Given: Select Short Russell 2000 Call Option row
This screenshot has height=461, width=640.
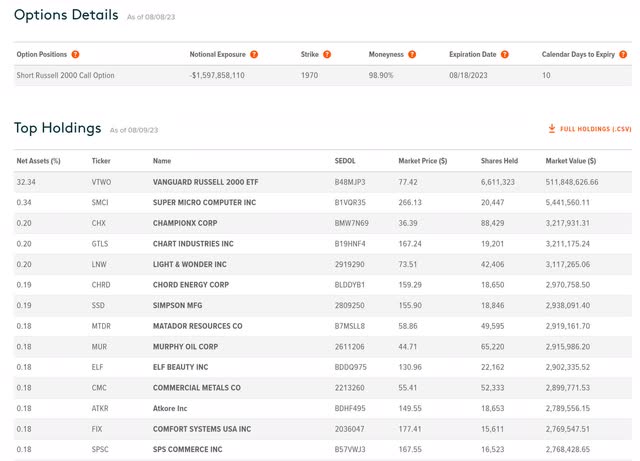Looking at the screenshot, I should click(x=323, y=76).
